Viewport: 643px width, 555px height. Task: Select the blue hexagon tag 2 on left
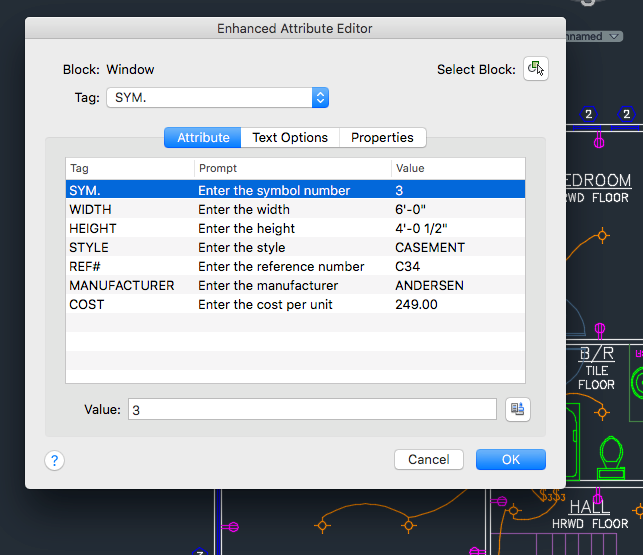point(588,114)
